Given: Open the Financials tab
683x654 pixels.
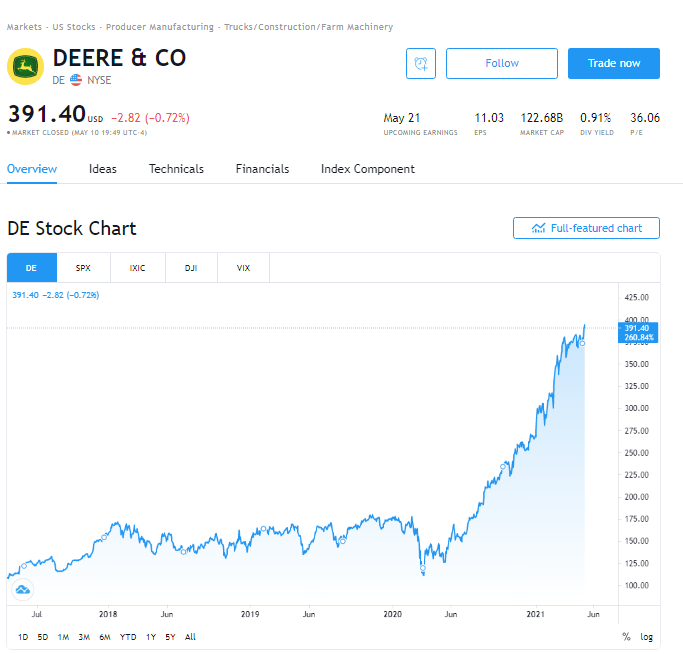Looking at the screenshot, I should point(262,169).
